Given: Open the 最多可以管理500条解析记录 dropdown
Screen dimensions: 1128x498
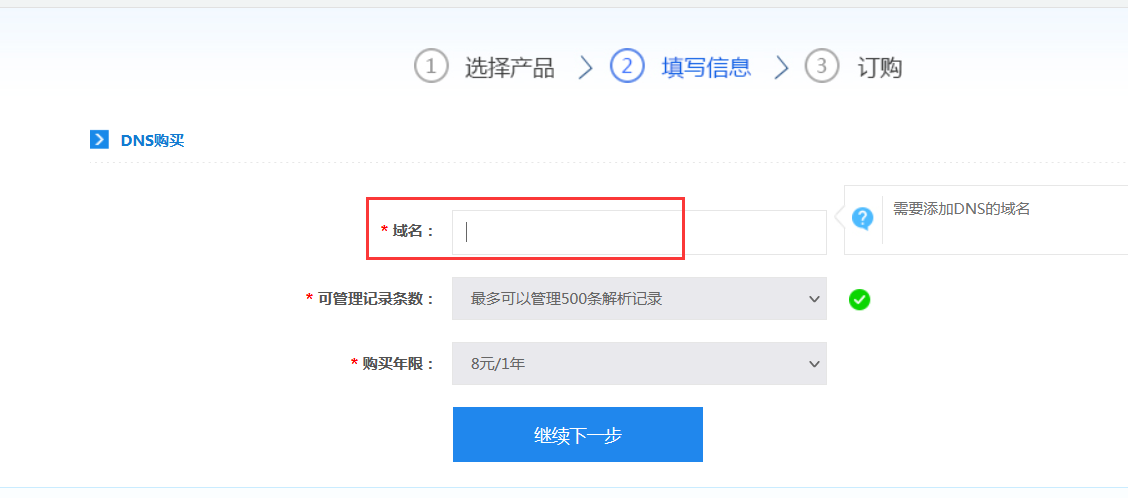Looking at the screenshot, I should (x=639, y=299).
